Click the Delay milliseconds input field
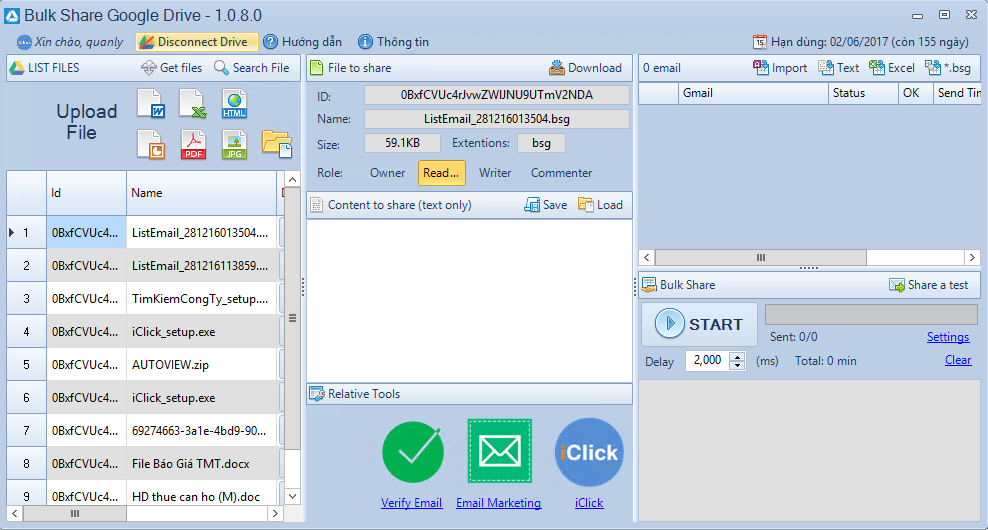988x530 pixels. [708, 360]
